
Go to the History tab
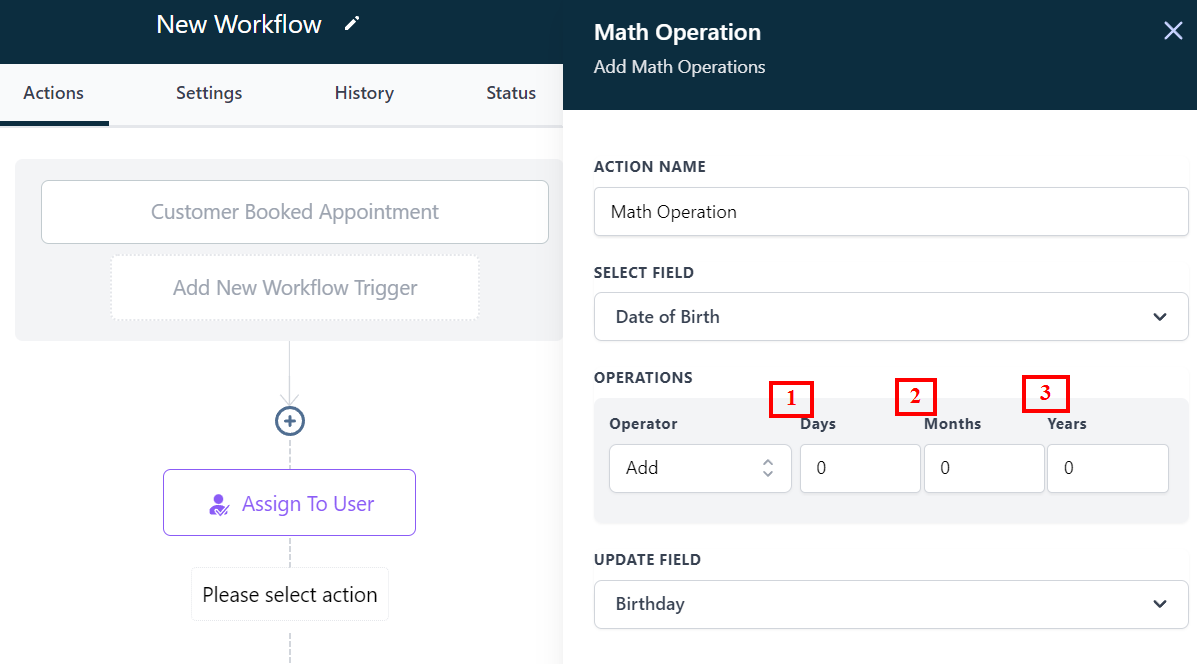tap(364, 93)
